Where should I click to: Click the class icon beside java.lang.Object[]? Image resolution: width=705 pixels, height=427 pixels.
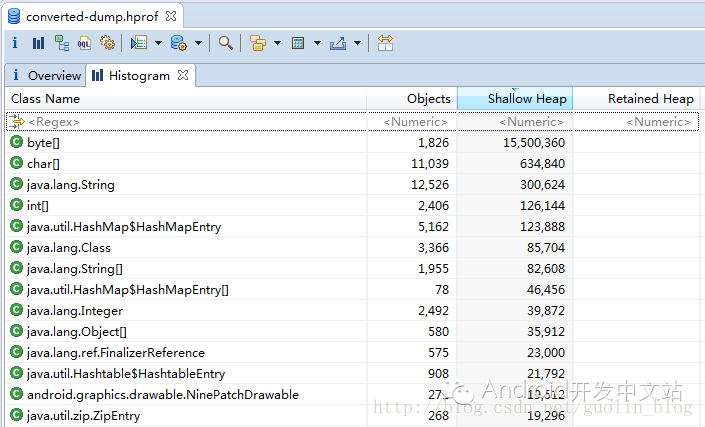[17, 331]
